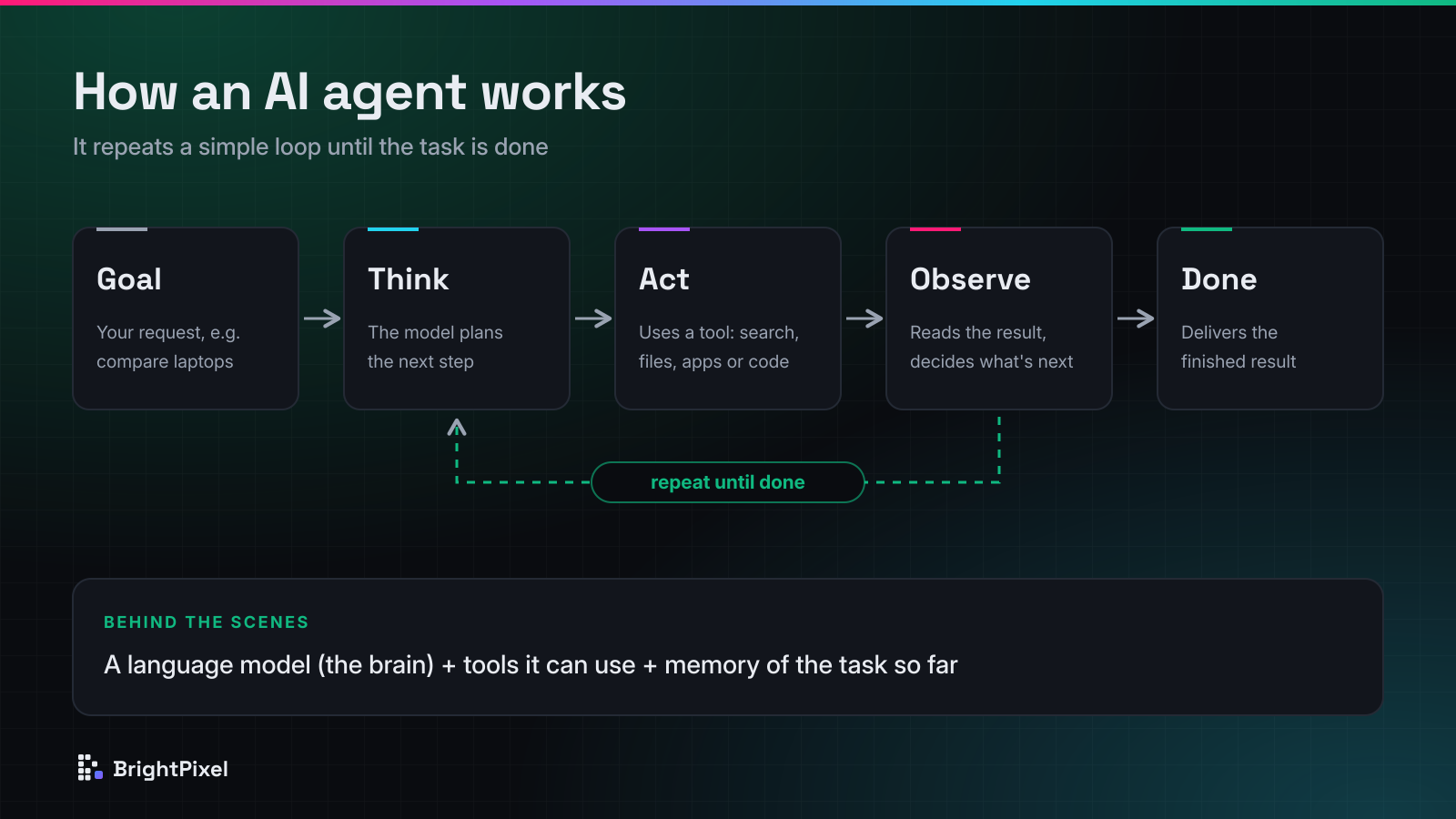Click 'A language model (the brain)' sentence
Image resolution: width=1456 pixels, height=819 pixels.
click(x=531, y=665)
